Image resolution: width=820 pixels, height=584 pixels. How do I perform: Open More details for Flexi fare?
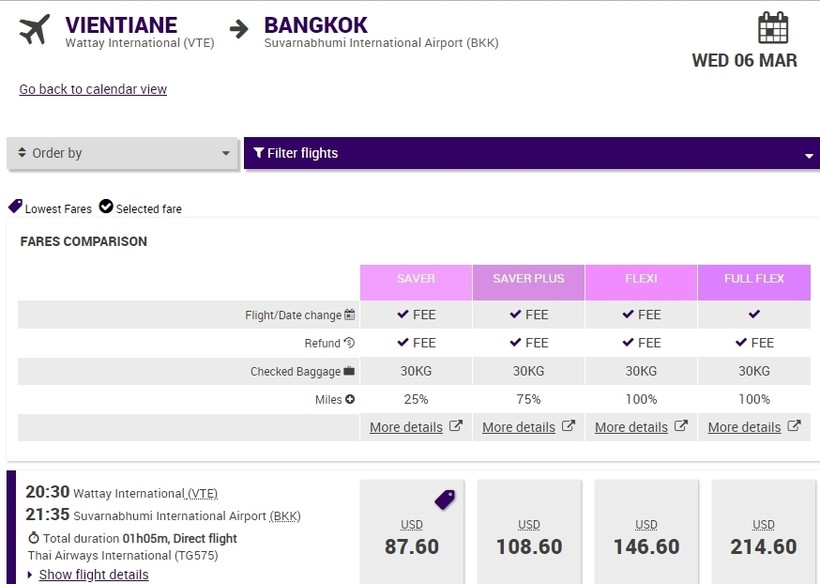tap(631, 427)
